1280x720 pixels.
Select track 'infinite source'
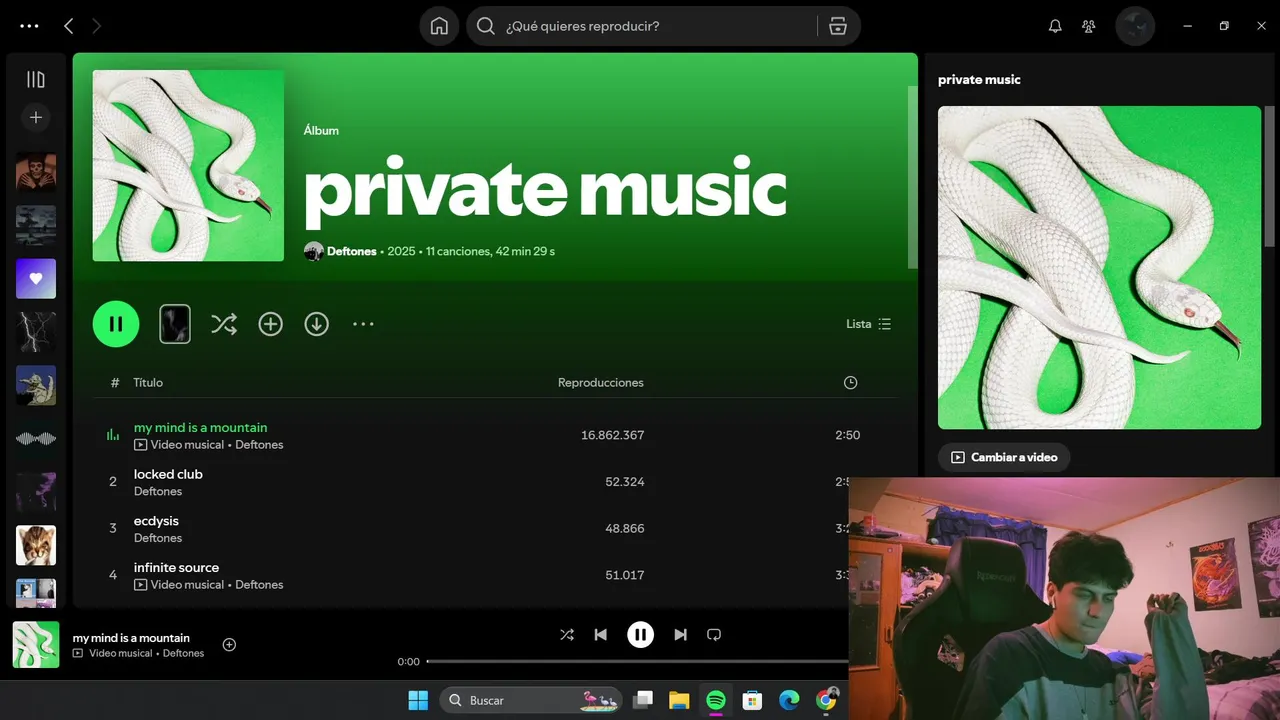pyautogui.click(x=176, y=567)
